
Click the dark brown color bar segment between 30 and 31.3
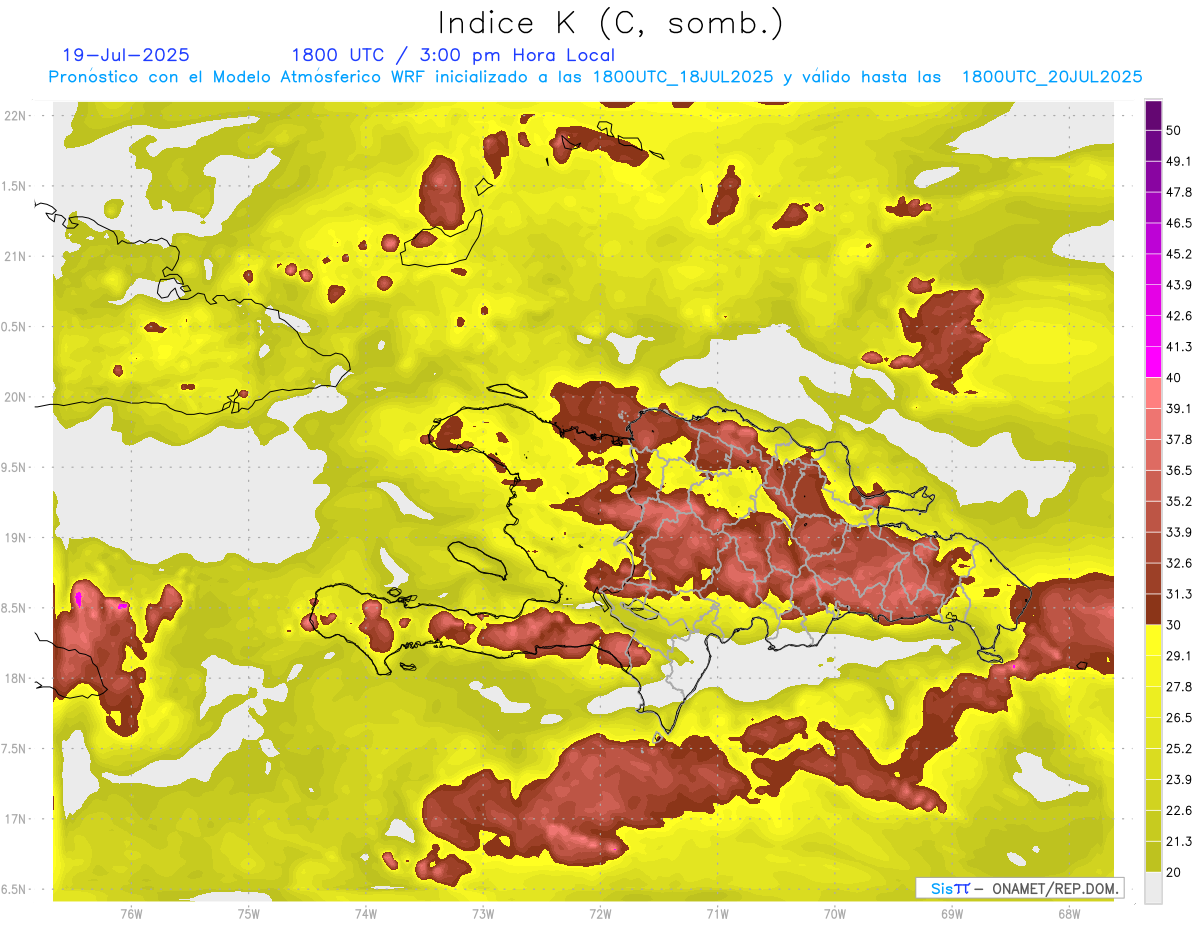pyautogui.click(x=1153, y=609)
